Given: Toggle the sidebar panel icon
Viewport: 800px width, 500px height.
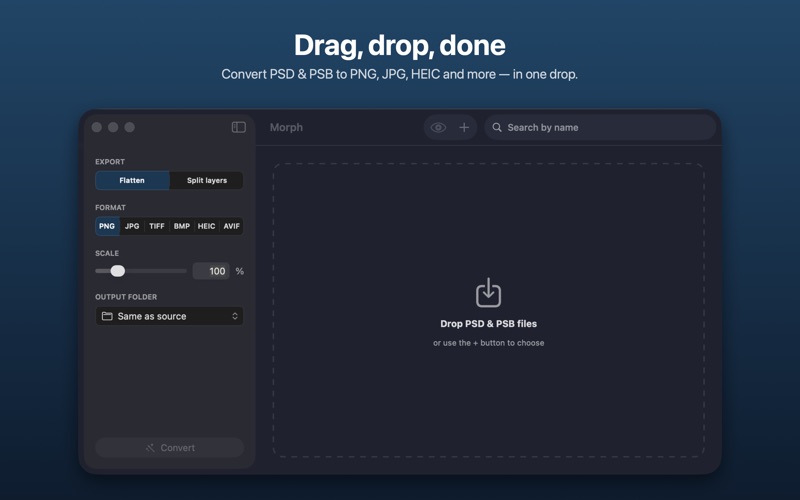Looking at the screenshot, I should pos(238,127).
